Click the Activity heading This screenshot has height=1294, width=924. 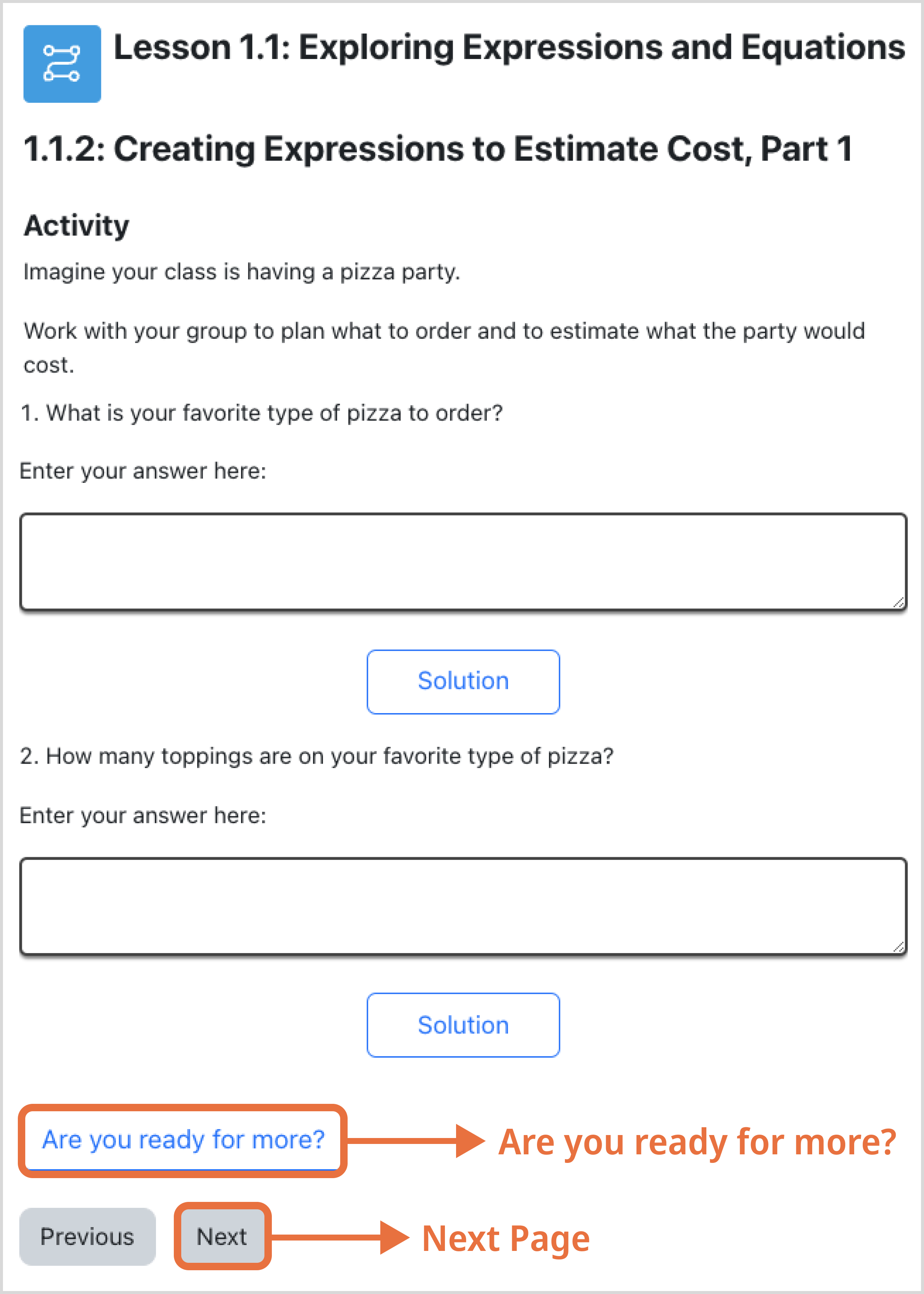pyautogui.click(x=76, y=226)
